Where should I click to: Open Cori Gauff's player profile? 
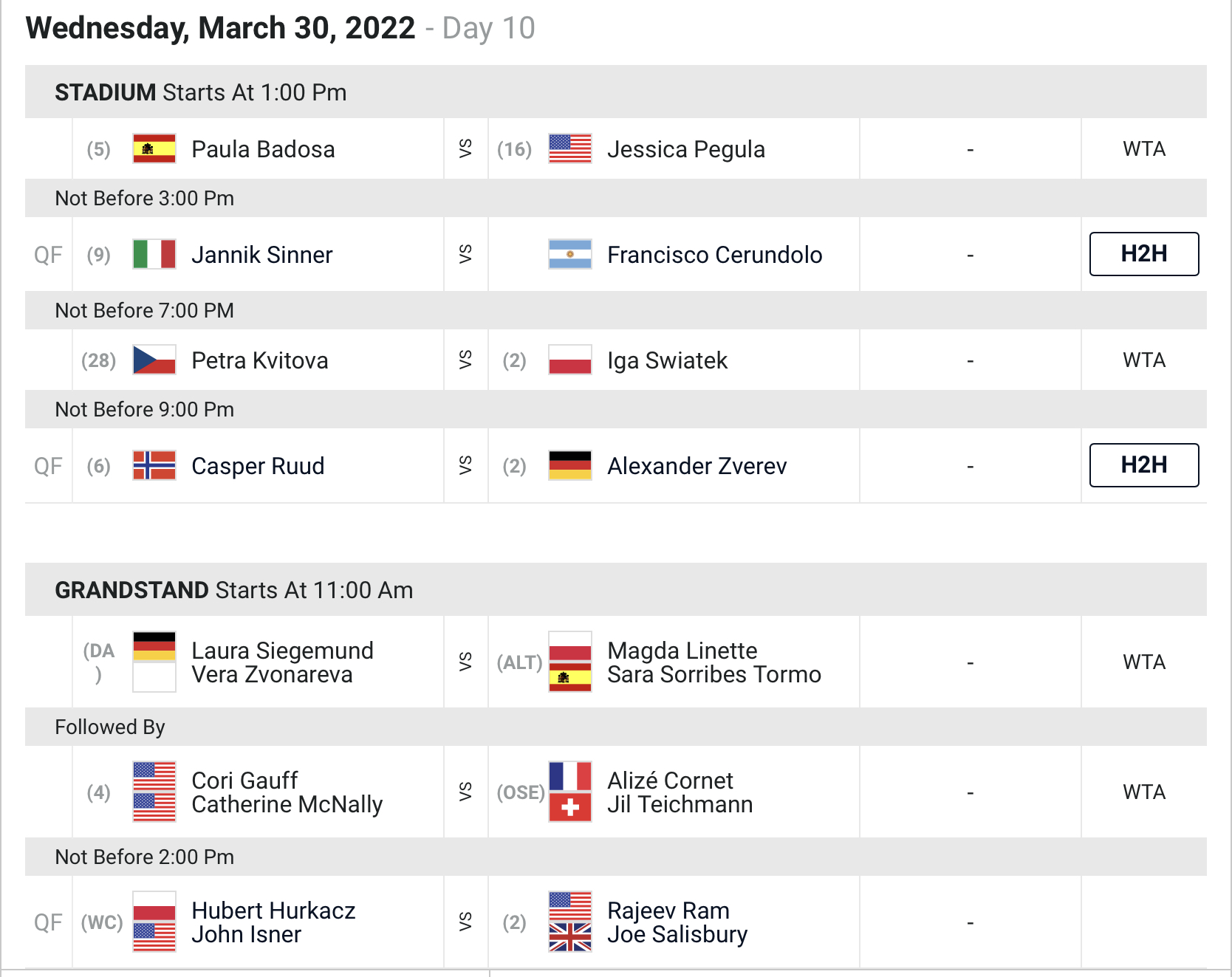click(x=244, y=781)
